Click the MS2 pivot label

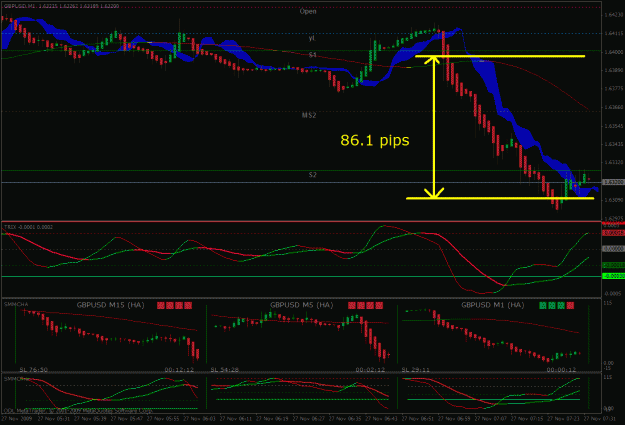click(x=309, y=115)
